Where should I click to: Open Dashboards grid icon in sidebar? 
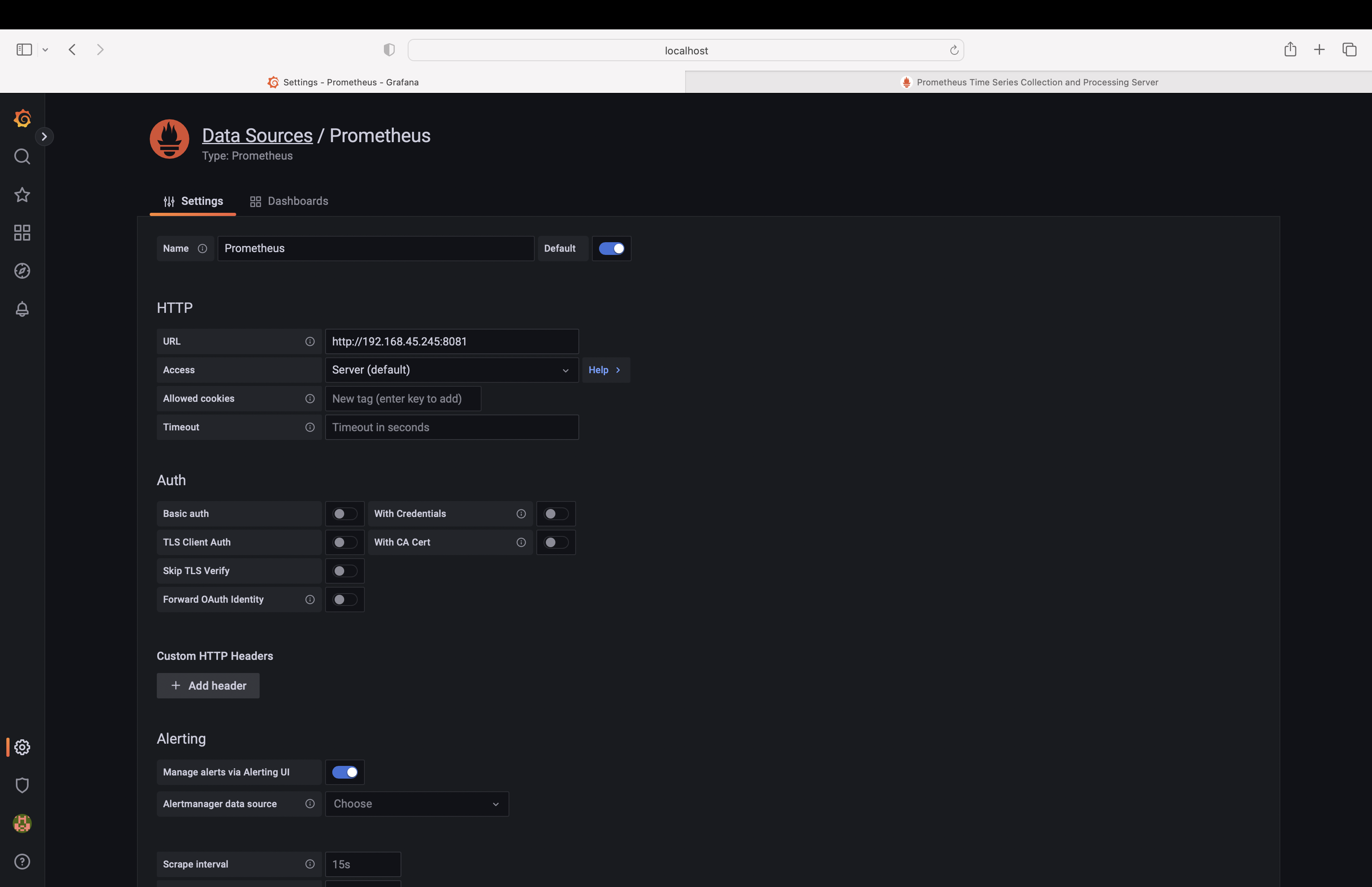22,233
